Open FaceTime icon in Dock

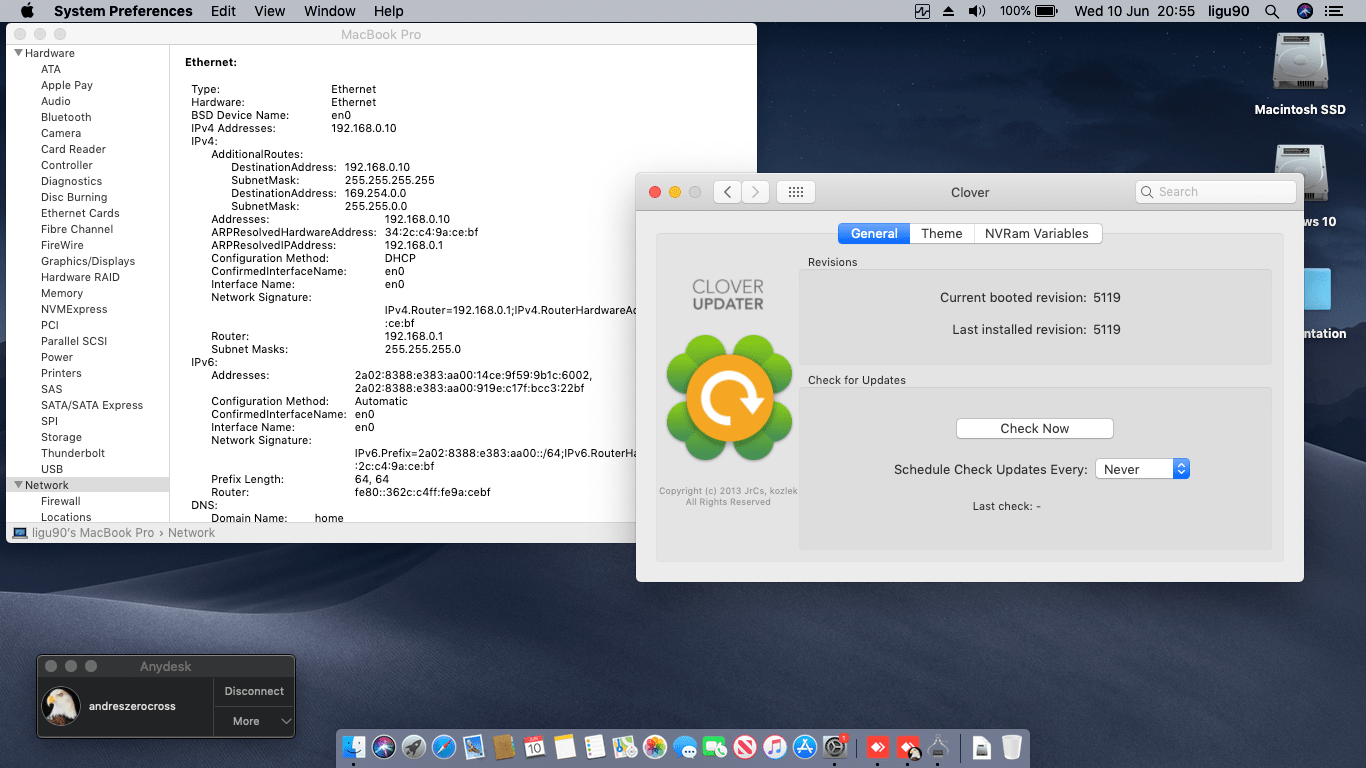[x=715, y=747]
